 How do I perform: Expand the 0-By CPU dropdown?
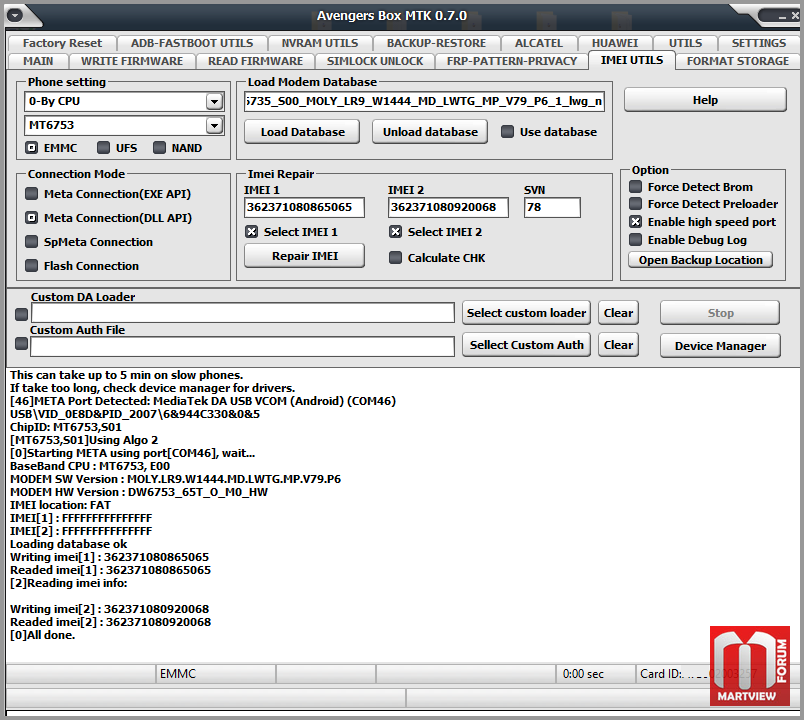[x=213, y=102]
